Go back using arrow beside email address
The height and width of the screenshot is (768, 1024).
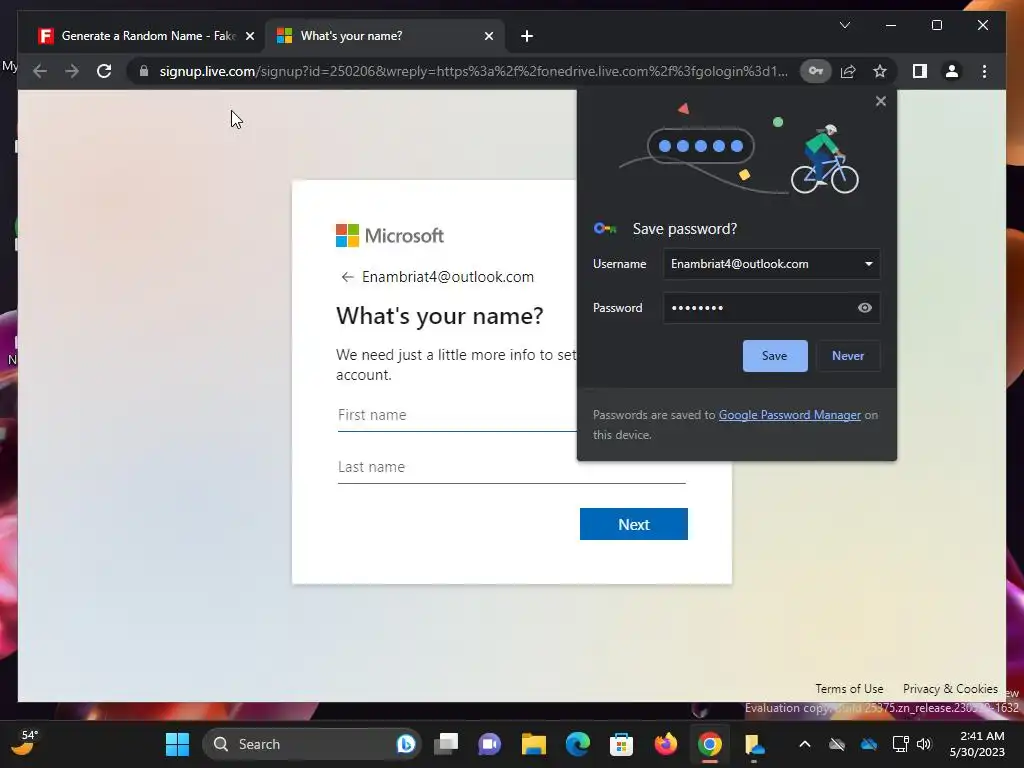tap(347, 277)
